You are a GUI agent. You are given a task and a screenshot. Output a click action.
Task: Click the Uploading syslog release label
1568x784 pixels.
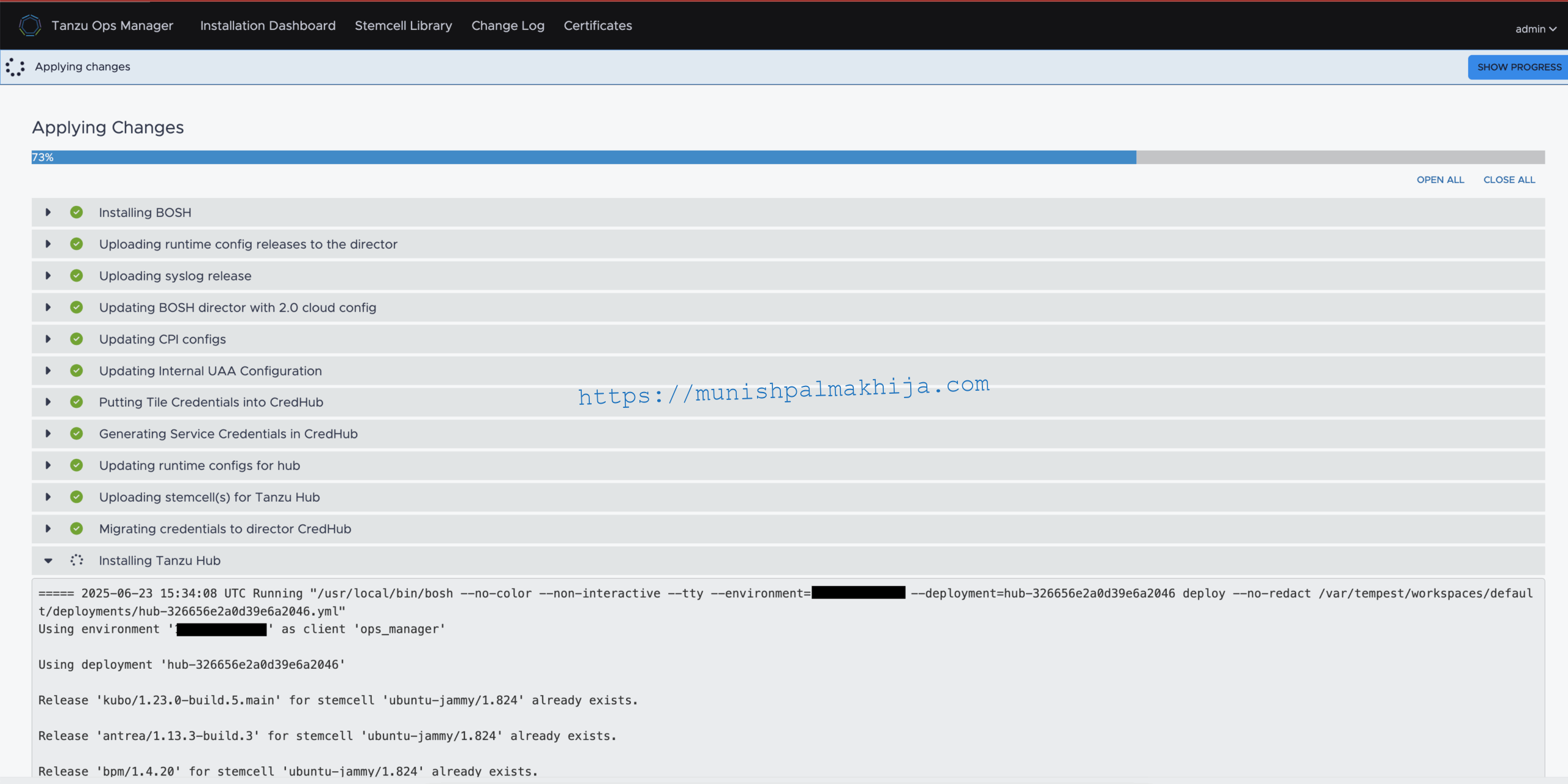(175, 276)
